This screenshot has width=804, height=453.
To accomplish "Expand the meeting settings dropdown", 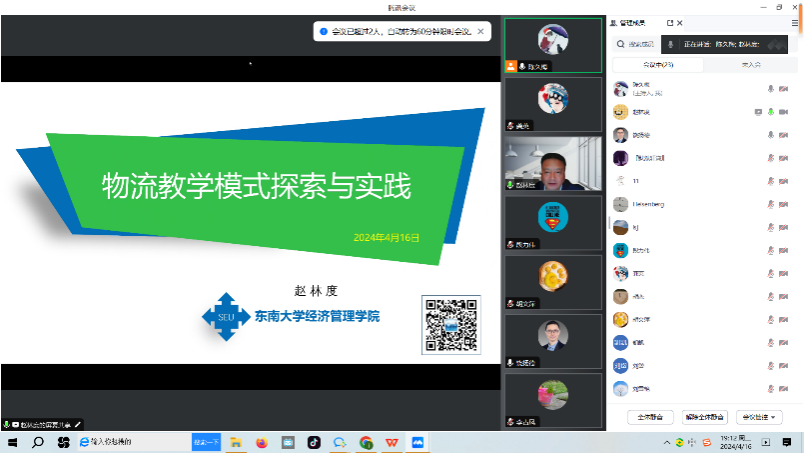I will click(759, 416).
